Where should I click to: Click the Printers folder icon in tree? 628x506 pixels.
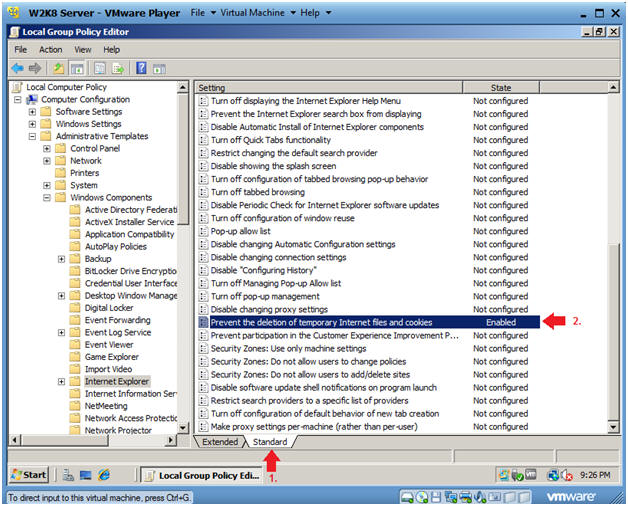(60, 173)
